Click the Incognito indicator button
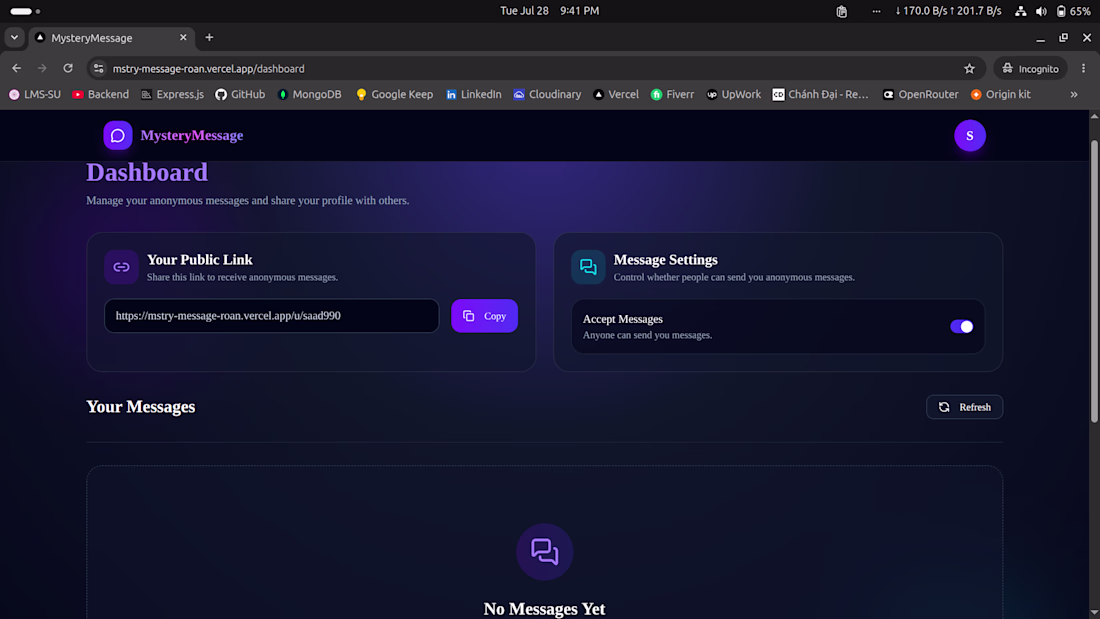 [x=1030, y=68]
